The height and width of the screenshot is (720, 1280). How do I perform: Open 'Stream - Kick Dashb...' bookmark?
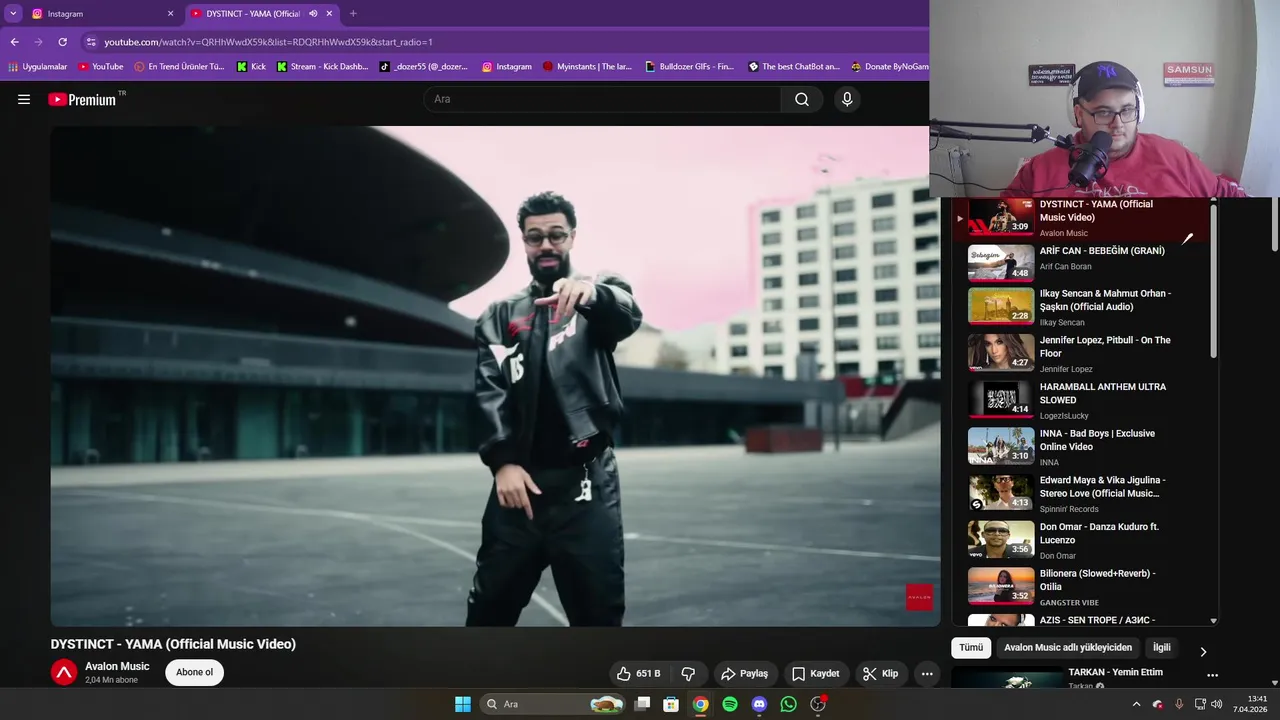click(322, 67)
